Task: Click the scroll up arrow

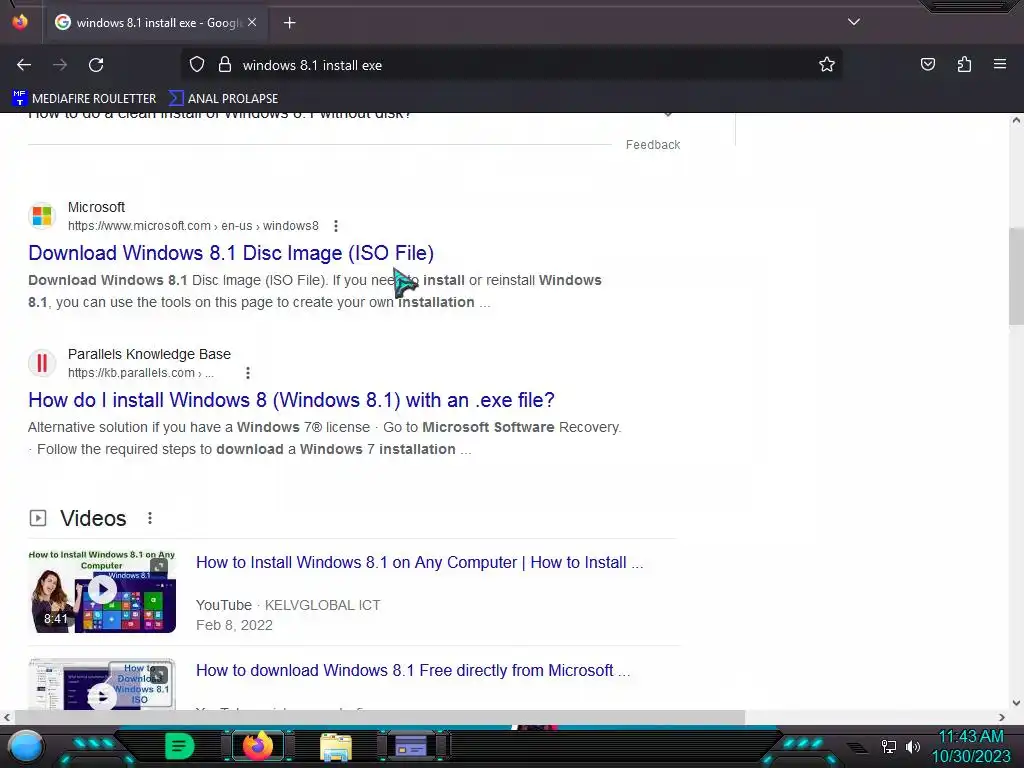Action: pos(1016,120)
